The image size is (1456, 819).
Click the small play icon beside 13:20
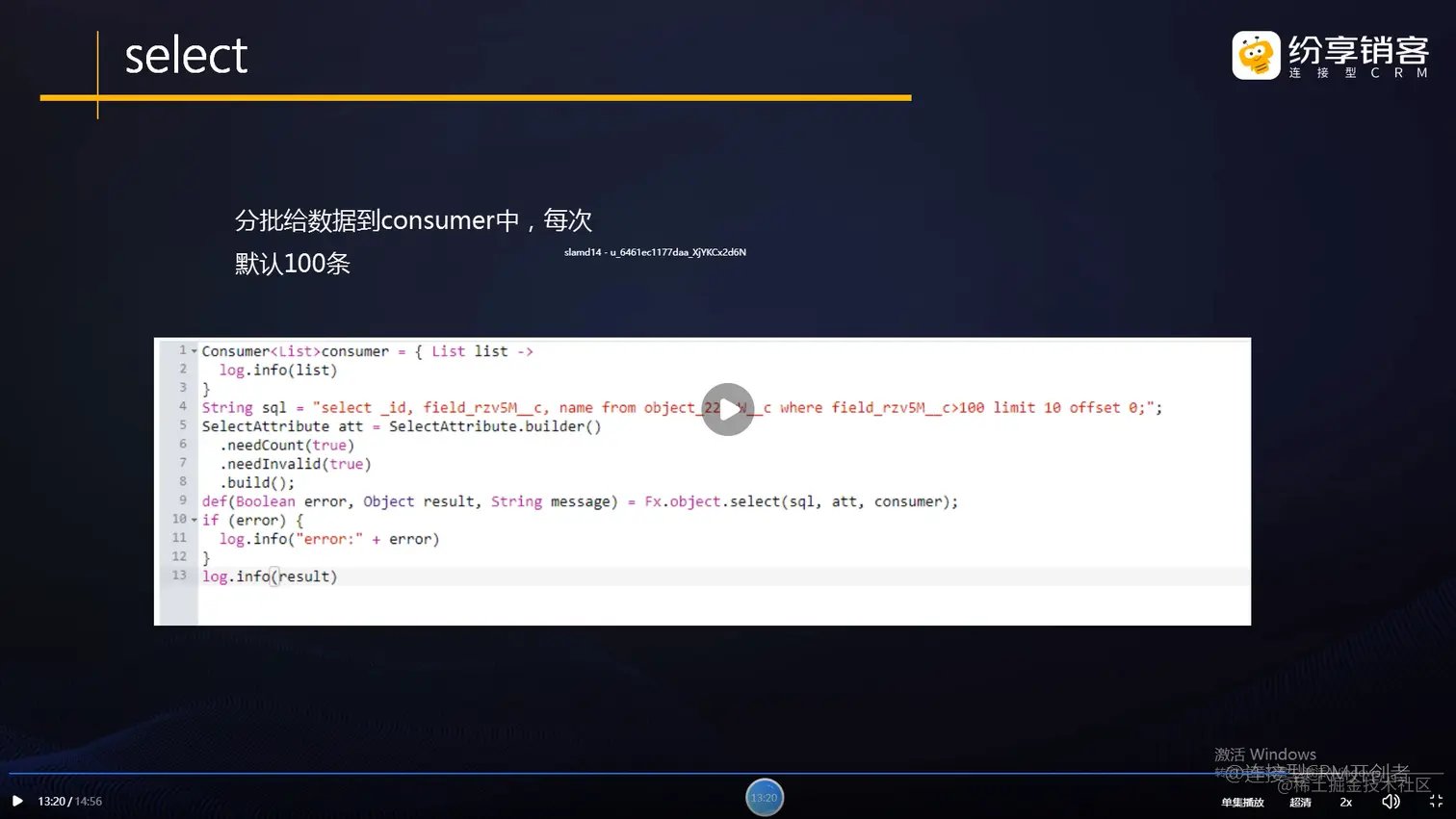point(17,801)
